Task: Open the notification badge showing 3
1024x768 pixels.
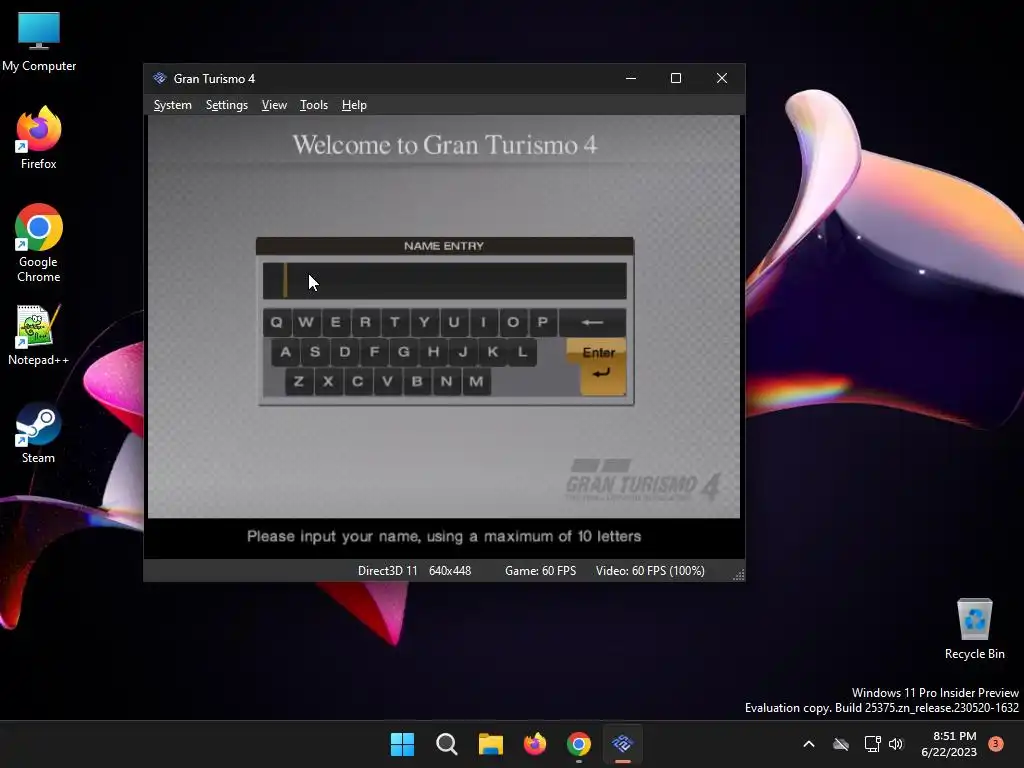Action: [x=996, y=743]
